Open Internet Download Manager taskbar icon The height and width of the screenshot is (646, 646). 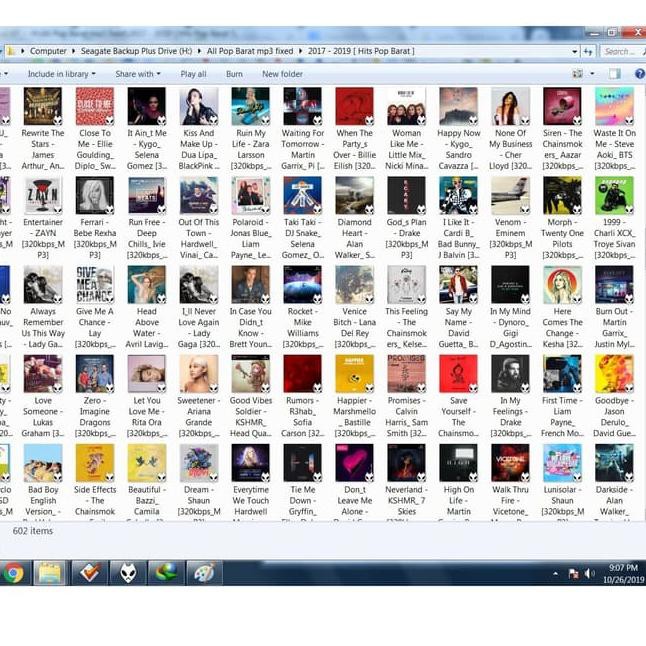click(x=164, y=573)
